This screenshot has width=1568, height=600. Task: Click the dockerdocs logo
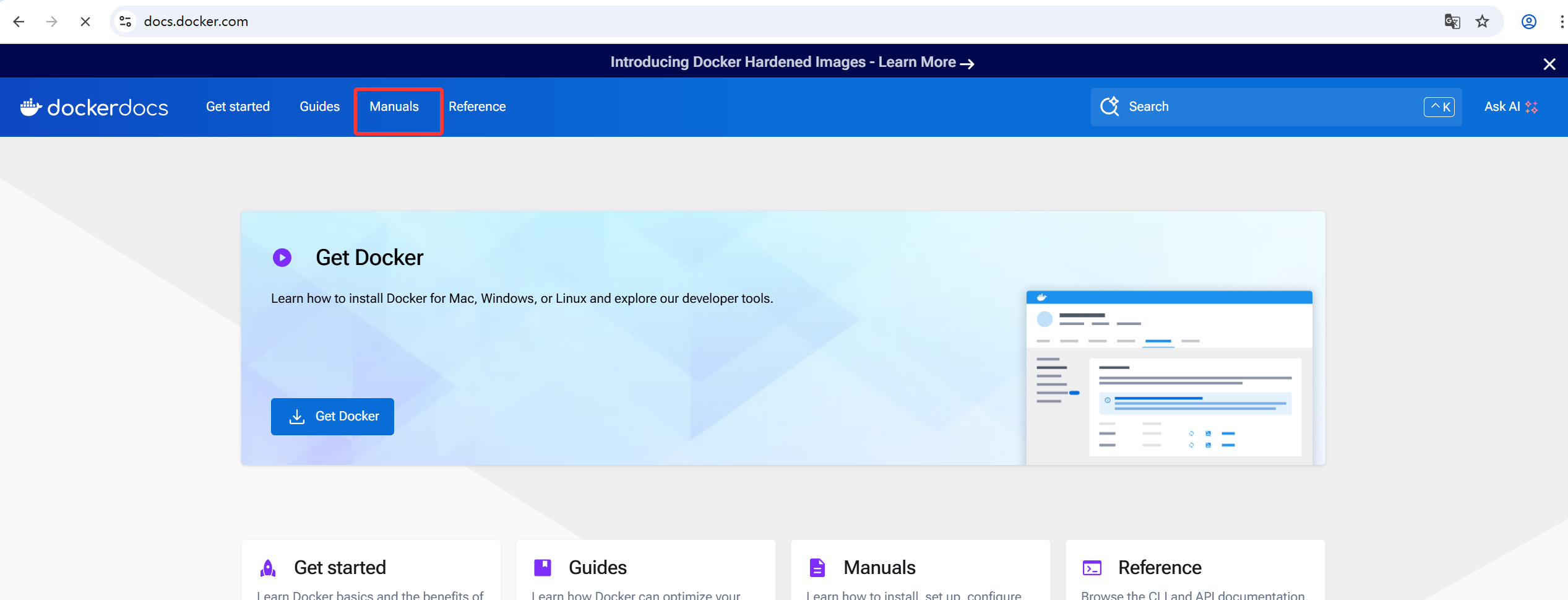tap(94, 107)
